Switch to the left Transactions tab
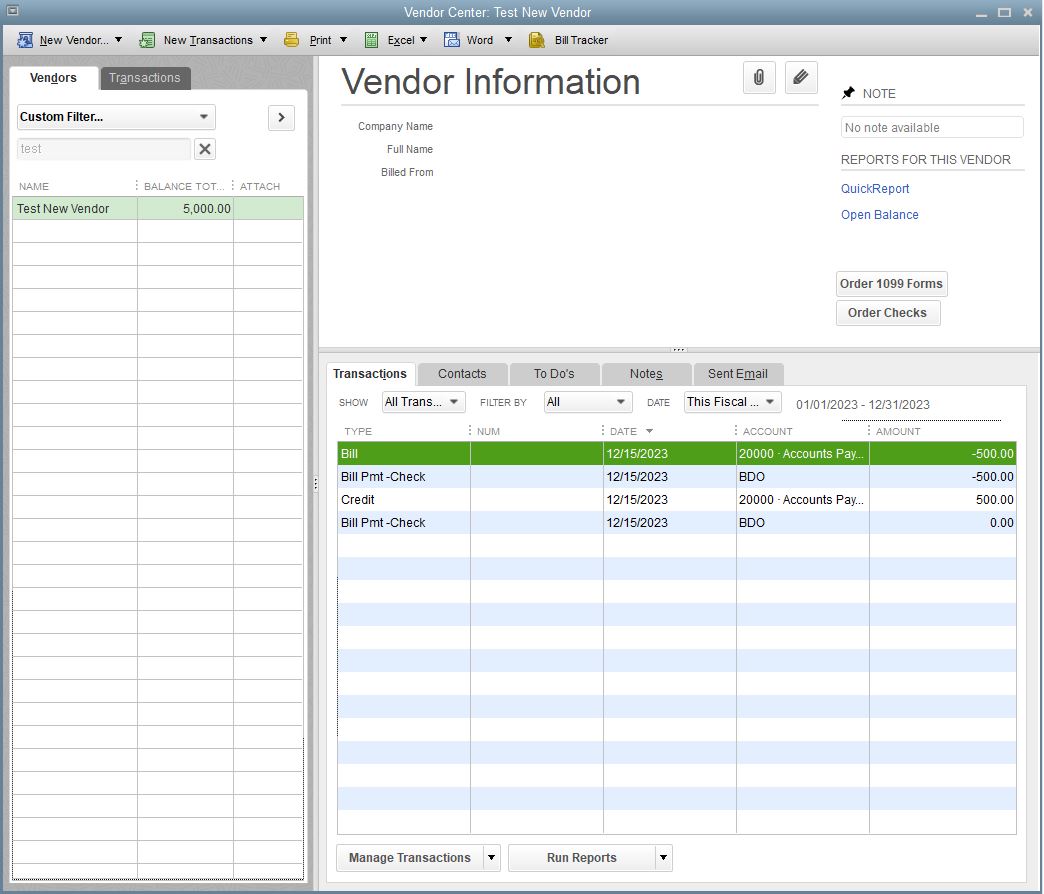 click(x=144, y=78)
